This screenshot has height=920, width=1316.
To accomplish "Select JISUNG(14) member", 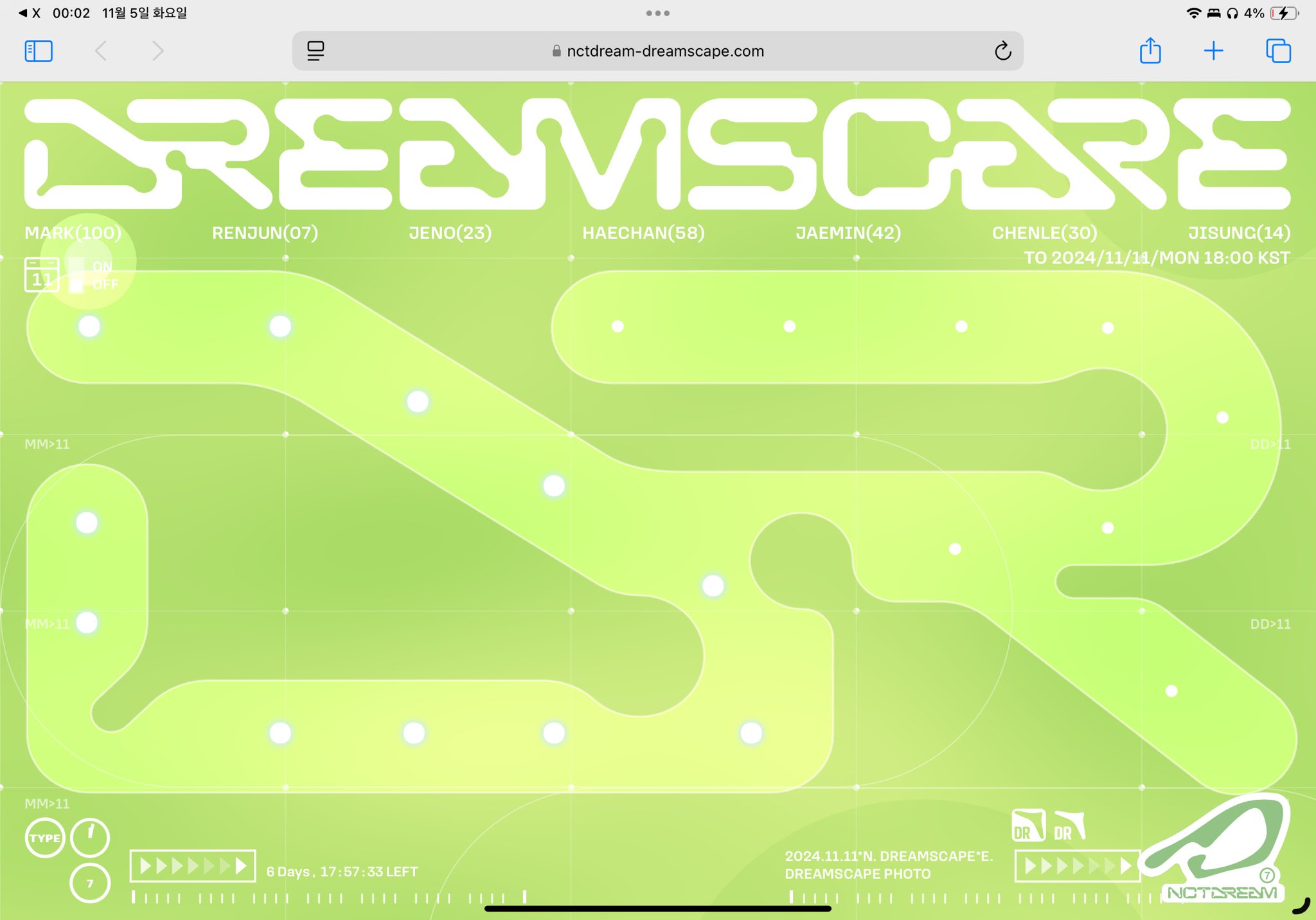I will pyautogui.click(x=1240, y=233).
